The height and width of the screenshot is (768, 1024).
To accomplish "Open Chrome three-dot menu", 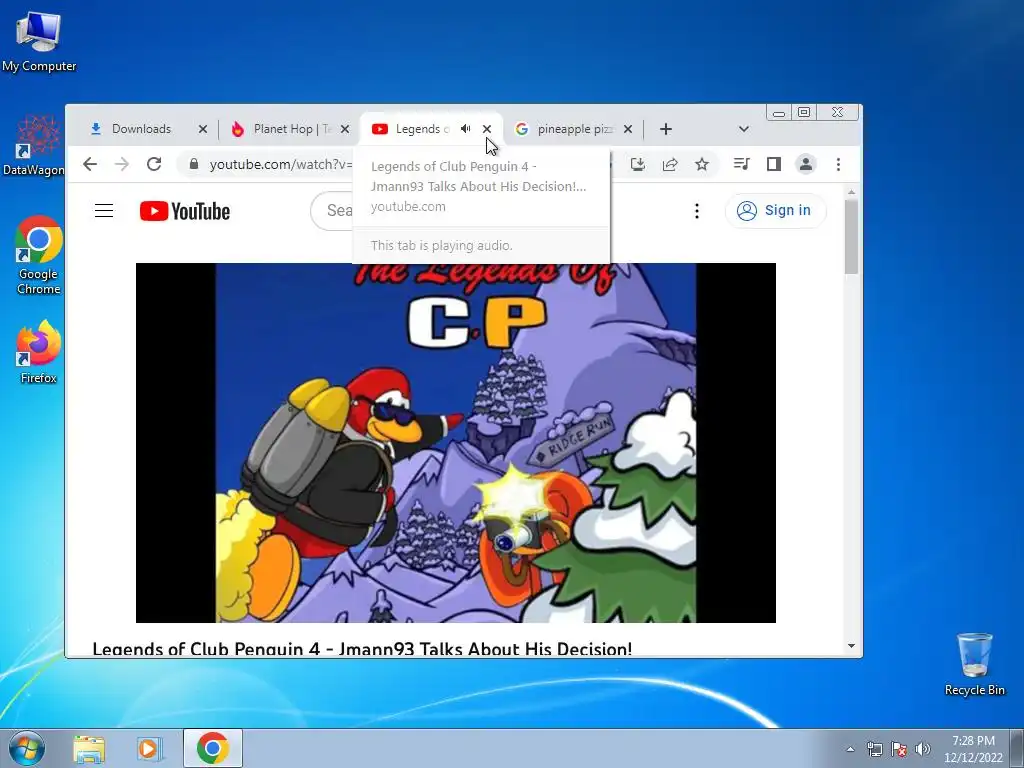I will click(838, 164).
